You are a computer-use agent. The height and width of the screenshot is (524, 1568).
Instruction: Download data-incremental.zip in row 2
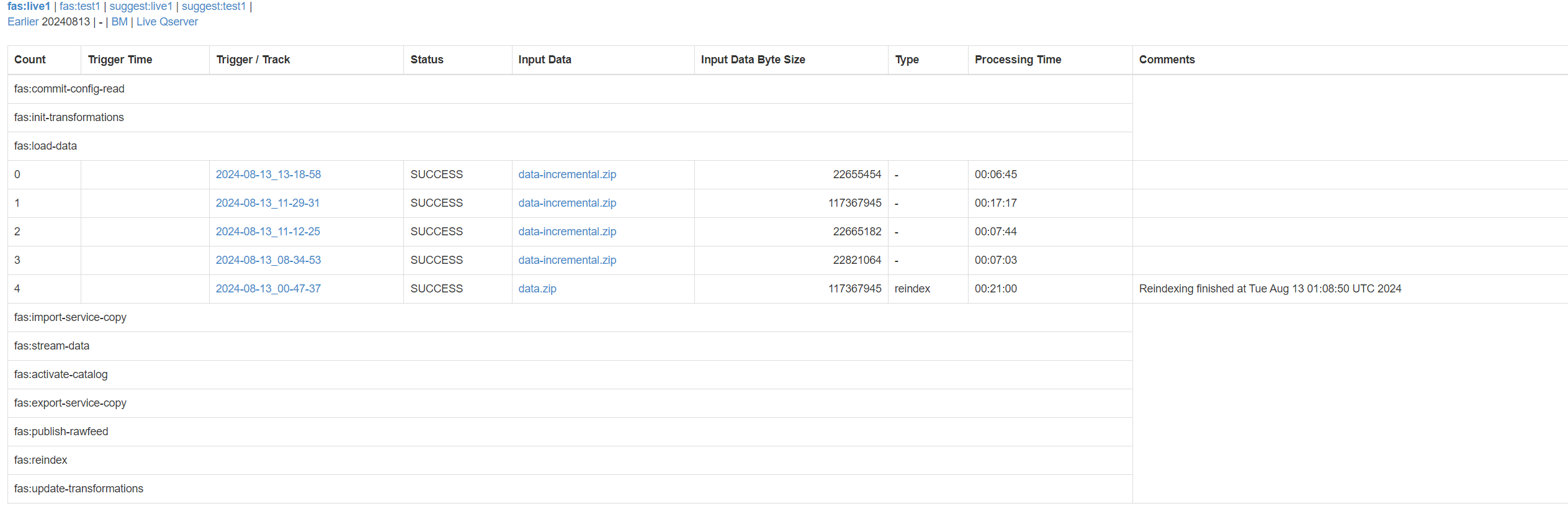[x=567, y=232]
